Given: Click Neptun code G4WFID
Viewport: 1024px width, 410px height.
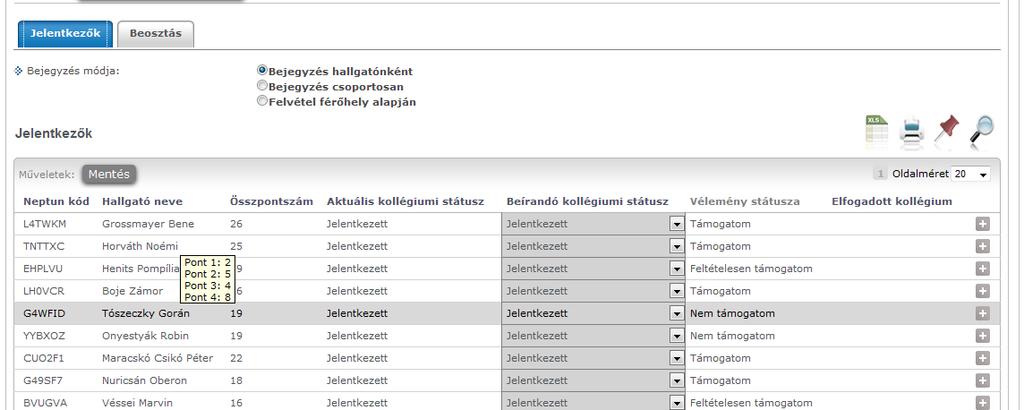Looking at the screenshot, I should pyautogui.click(x=44, y=313).
